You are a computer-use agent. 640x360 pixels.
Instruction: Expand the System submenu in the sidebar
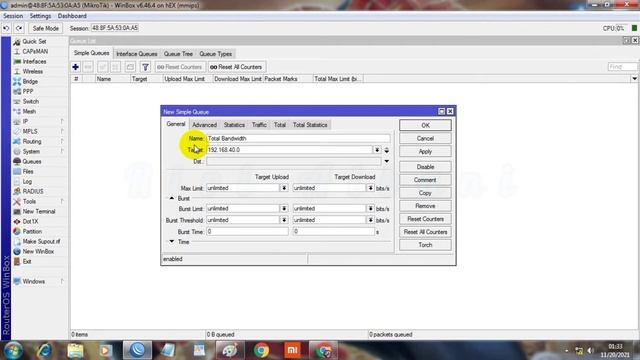[62, 151]
